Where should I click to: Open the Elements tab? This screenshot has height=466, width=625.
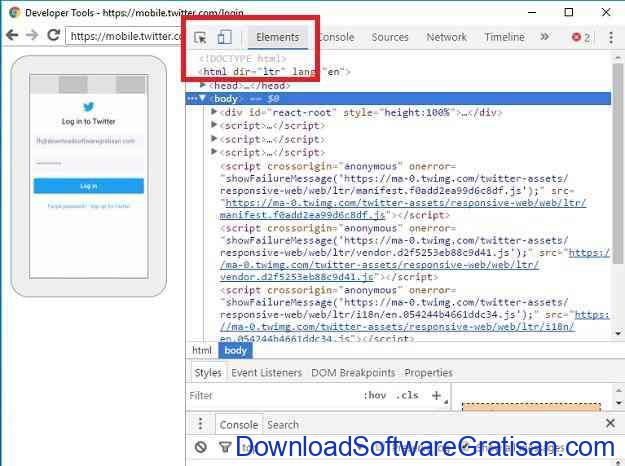coord(277,37)
